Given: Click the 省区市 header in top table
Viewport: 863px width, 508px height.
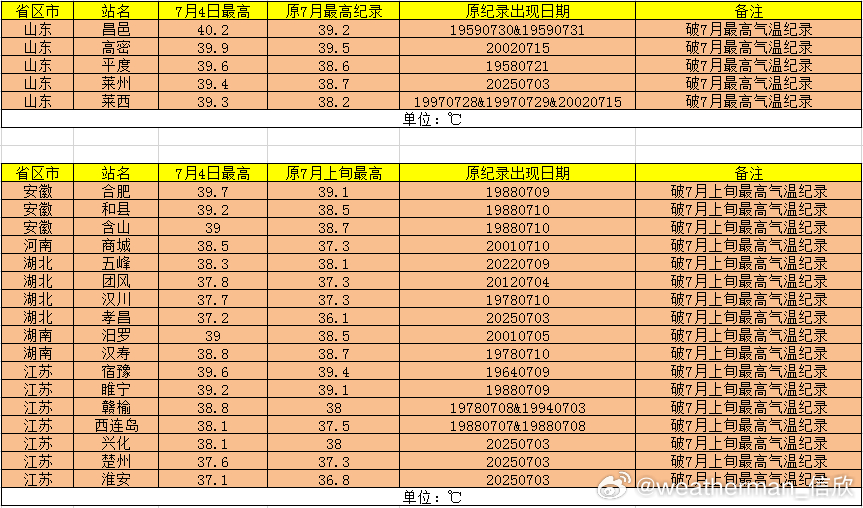Looking at the screenshot, I should tap(37, 11).
